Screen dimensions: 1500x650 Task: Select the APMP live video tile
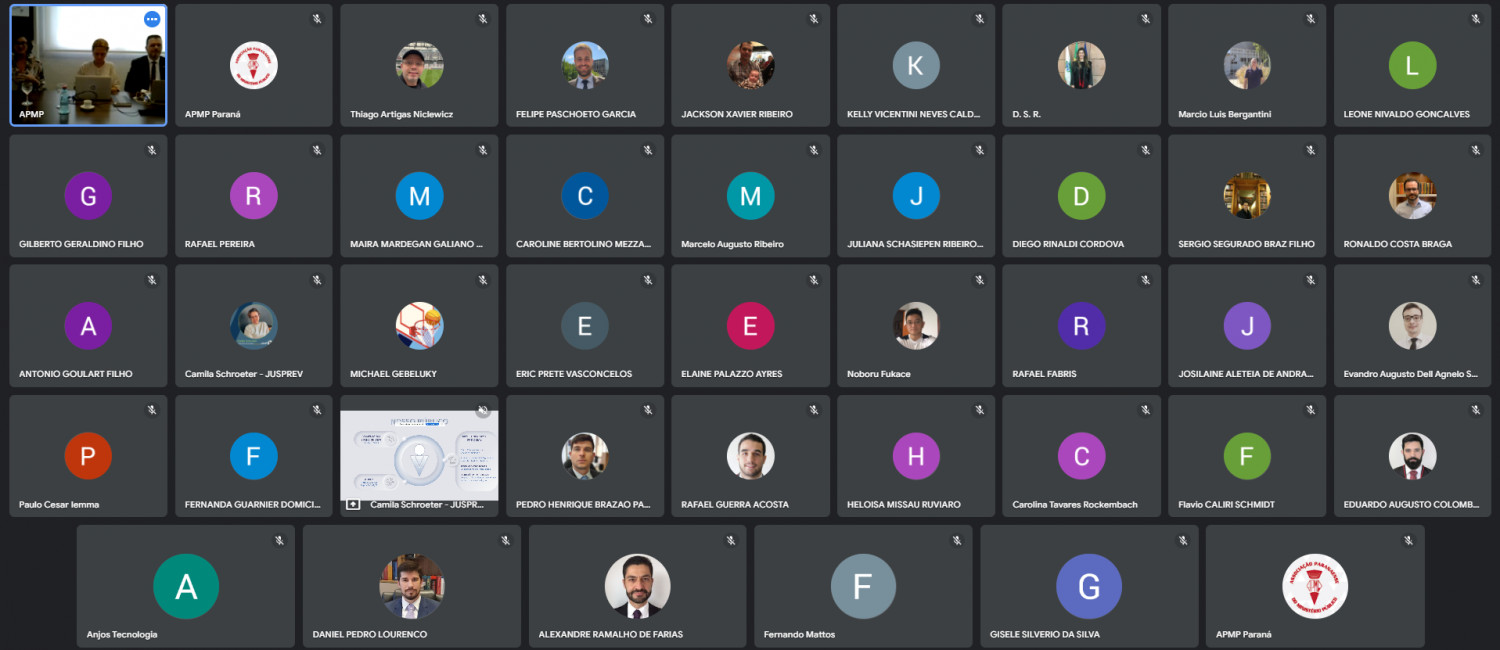click(x=88, y=65)
